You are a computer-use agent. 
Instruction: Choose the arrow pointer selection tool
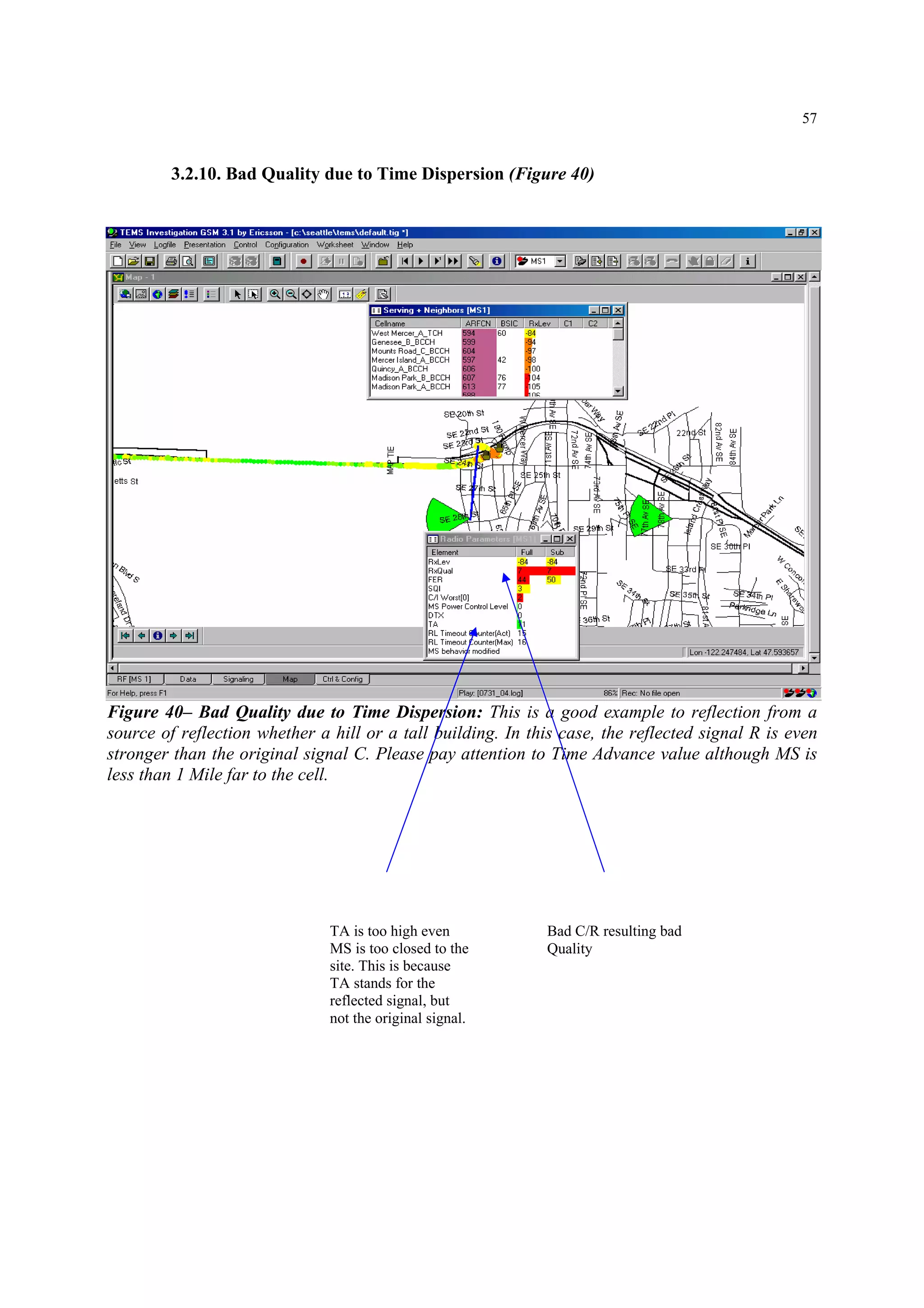tap(237, 294)
